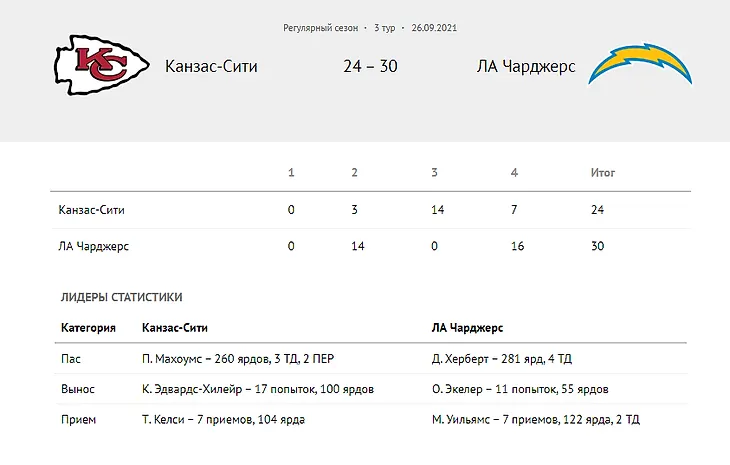The image size is (730, 465).
Task: Select the Регулярный сезон label
Action: click(x=321, y=28)
